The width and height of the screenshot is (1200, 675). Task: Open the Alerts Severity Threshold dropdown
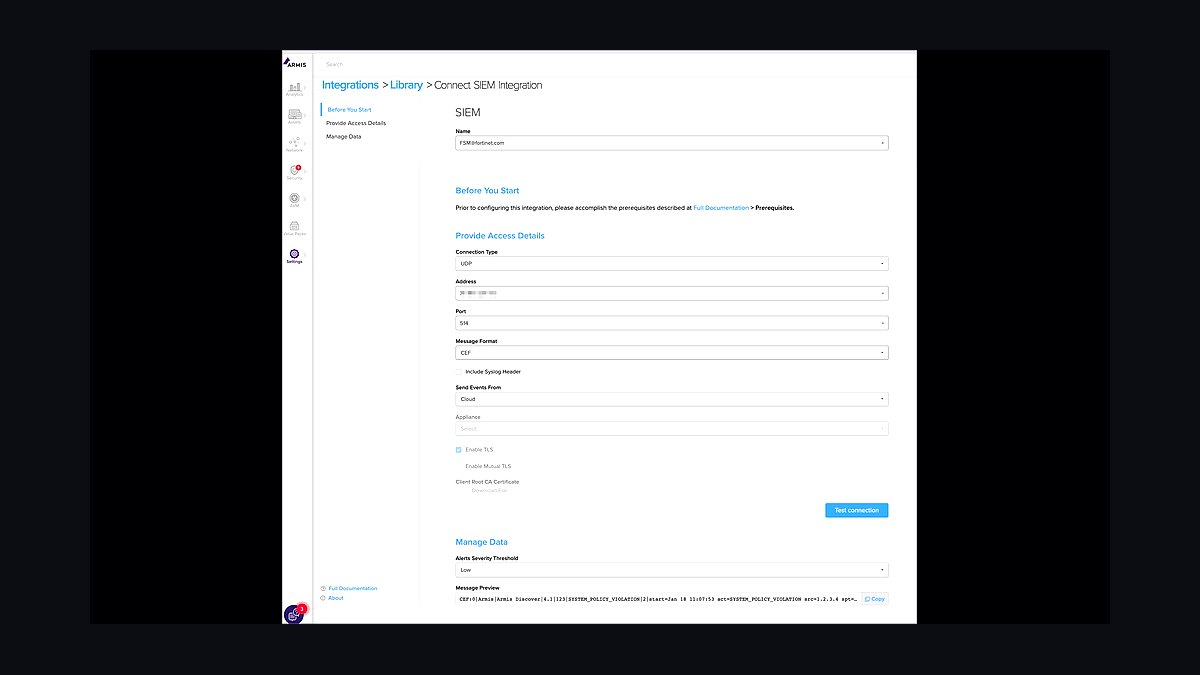(672, 570)
